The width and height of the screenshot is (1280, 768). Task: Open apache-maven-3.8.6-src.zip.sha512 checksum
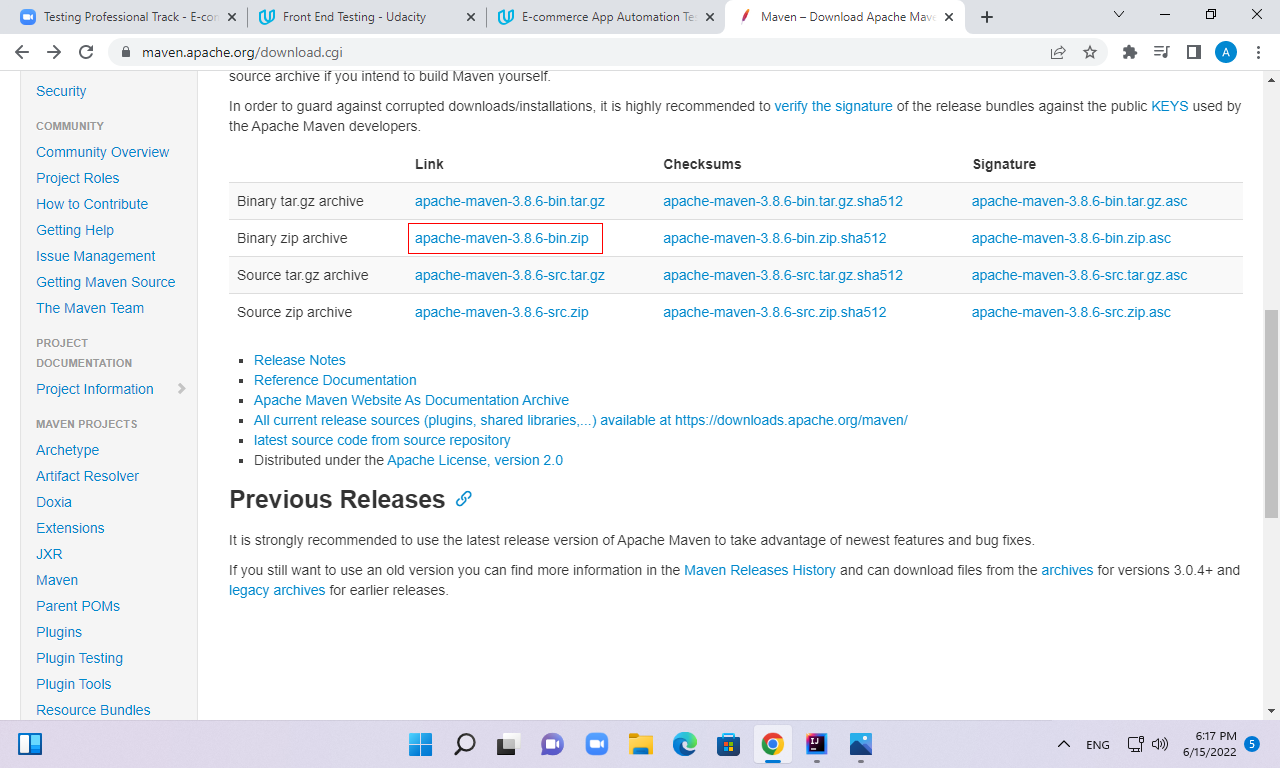pos(775,312)
